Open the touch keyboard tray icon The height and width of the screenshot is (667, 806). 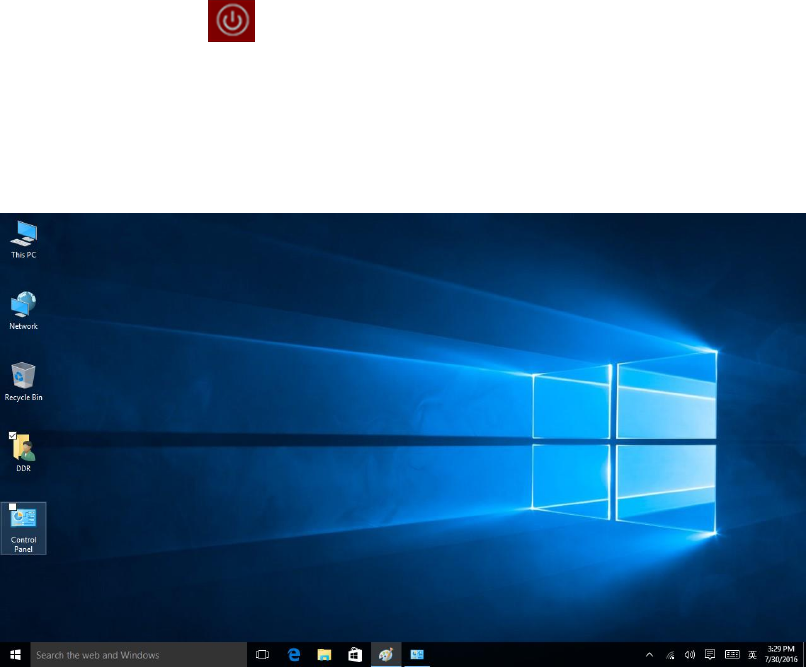732,655
